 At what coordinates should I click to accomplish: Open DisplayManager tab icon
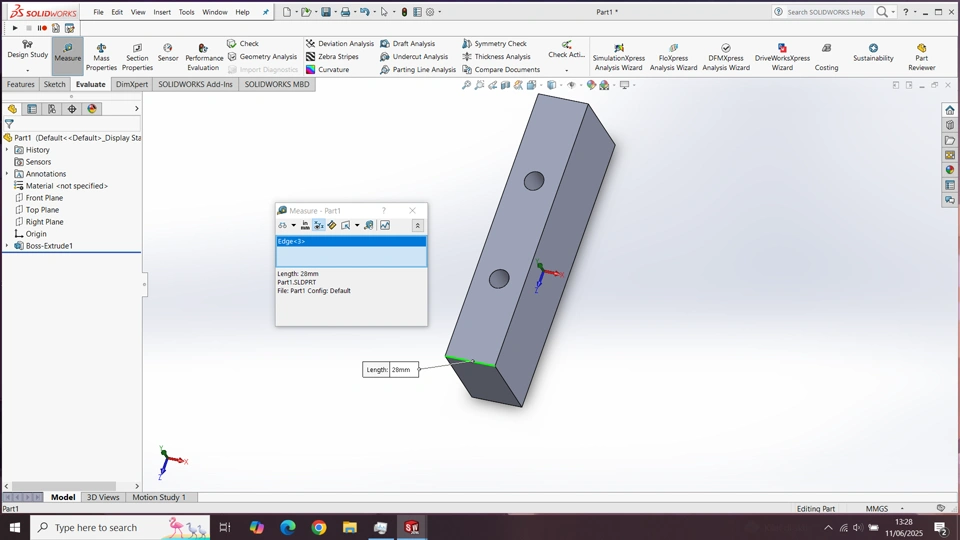pyautogui.click(x=92, y=109)
